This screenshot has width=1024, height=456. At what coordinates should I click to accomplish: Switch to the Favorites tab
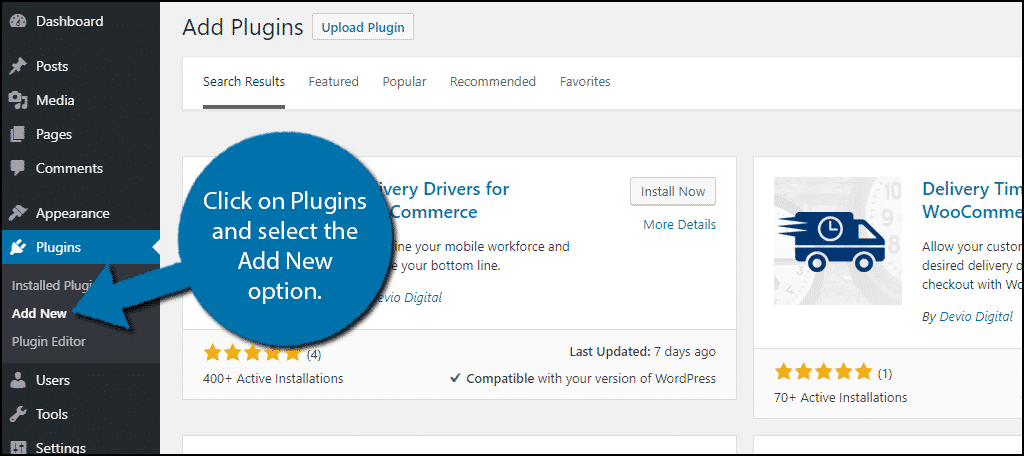coord(585,82)
